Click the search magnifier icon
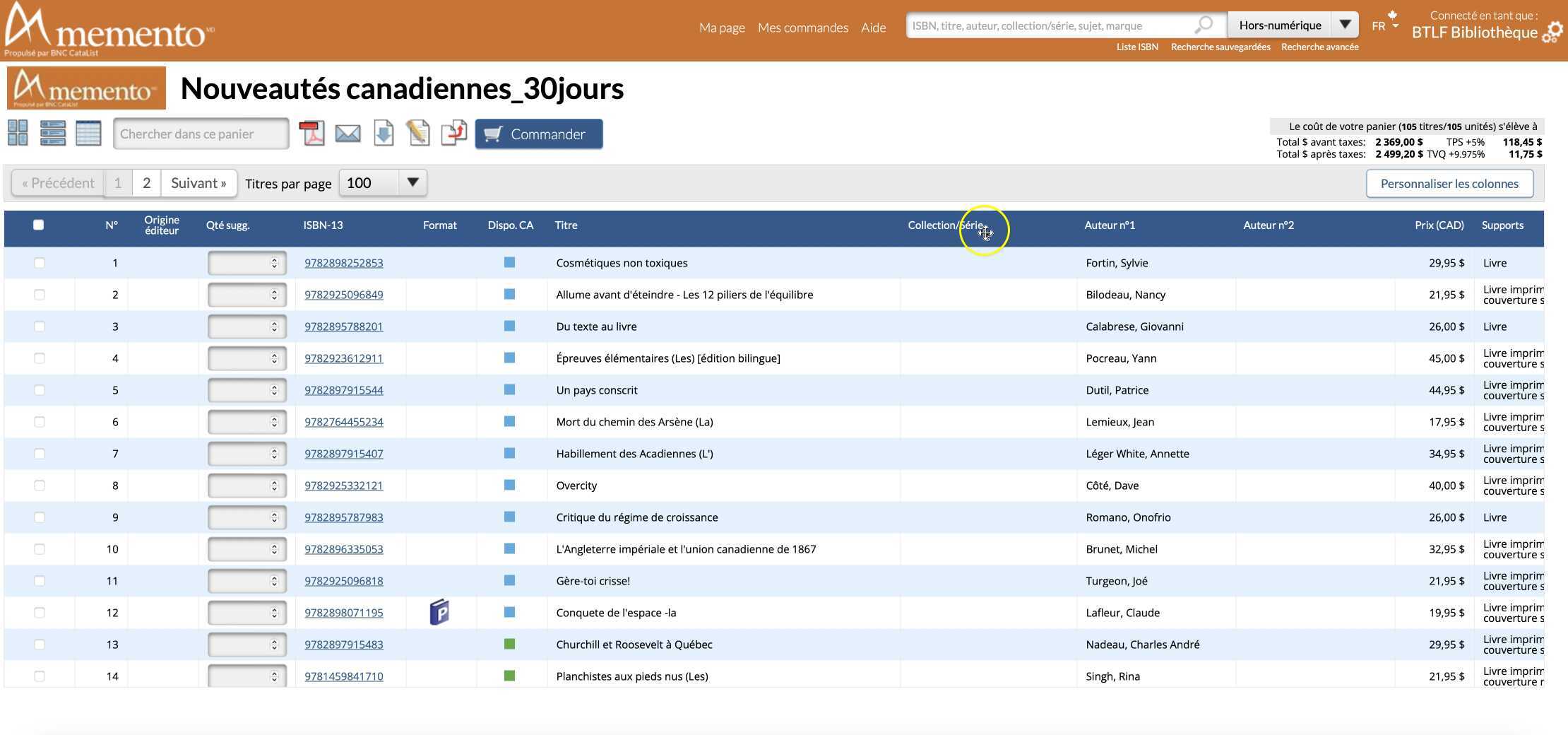 1204,25
